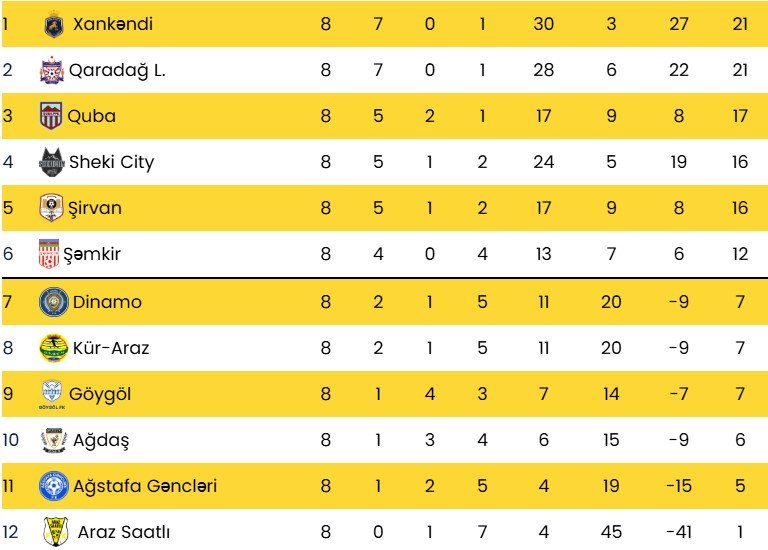The width and height of the screenshot is (768, 550).
Task: Click the Şəmkir club logo
Action: [50, 254]
